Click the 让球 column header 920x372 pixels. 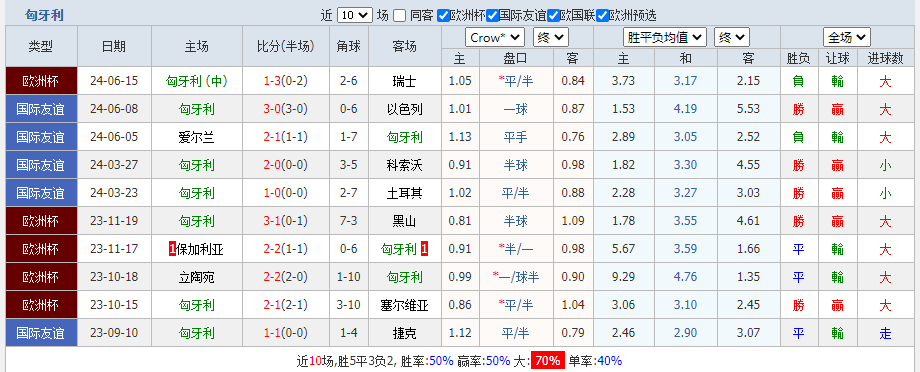point(837,59)
